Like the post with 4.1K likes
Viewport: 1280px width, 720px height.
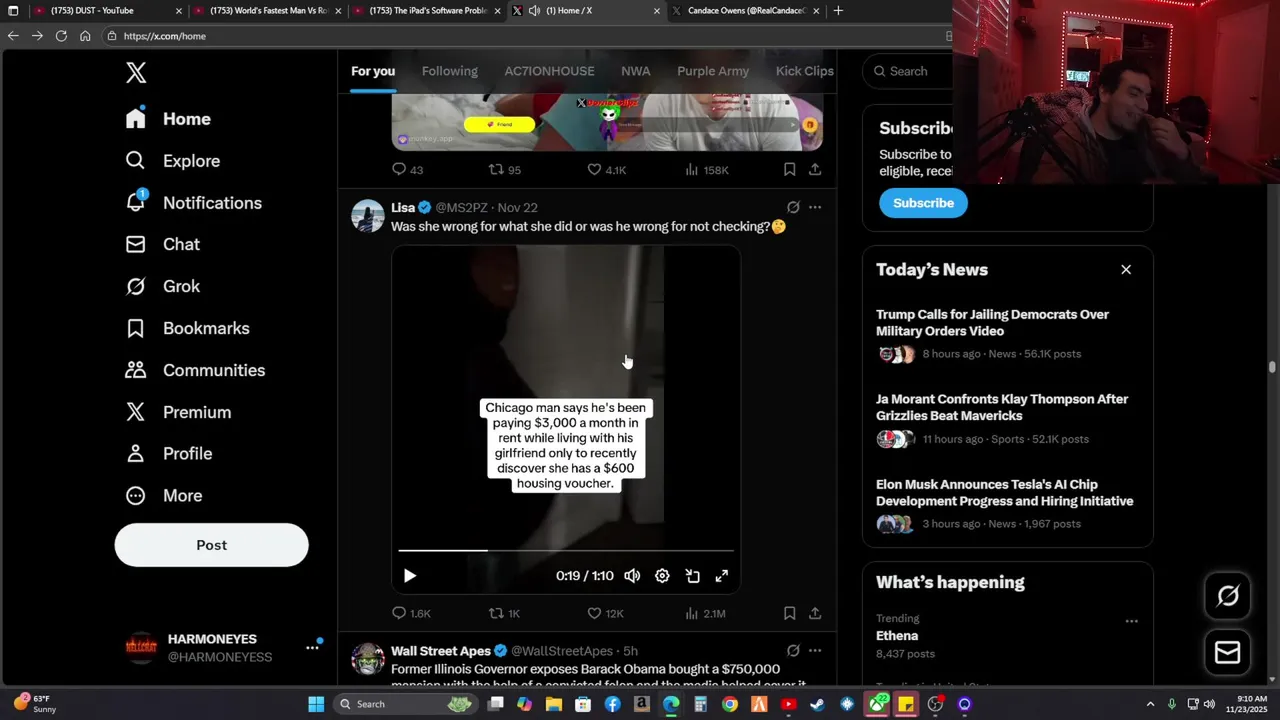(x=606, y=170)
